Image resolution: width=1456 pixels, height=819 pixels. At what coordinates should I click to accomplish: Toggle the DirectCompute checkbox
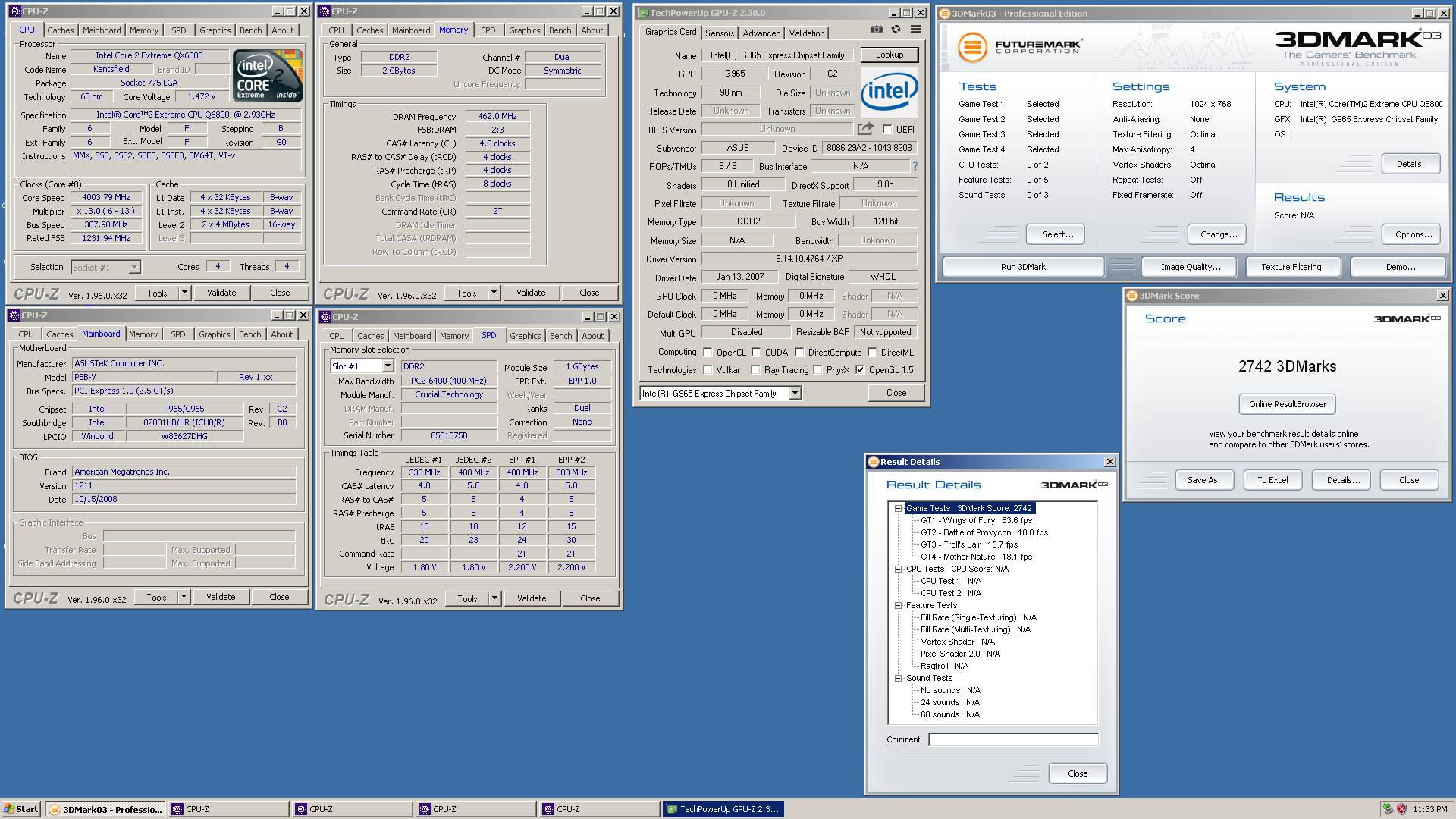(x=799, y=353)
